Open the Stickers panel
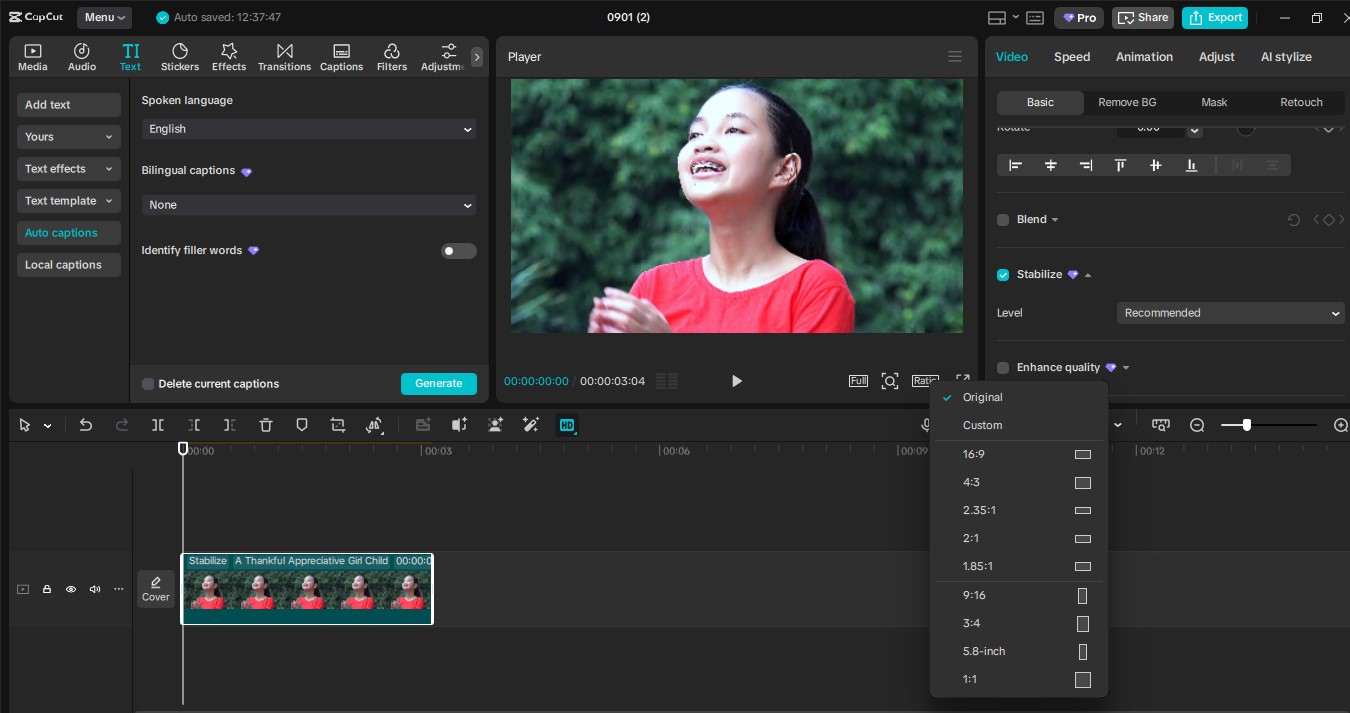1350x713 pixels. [180, 57]
